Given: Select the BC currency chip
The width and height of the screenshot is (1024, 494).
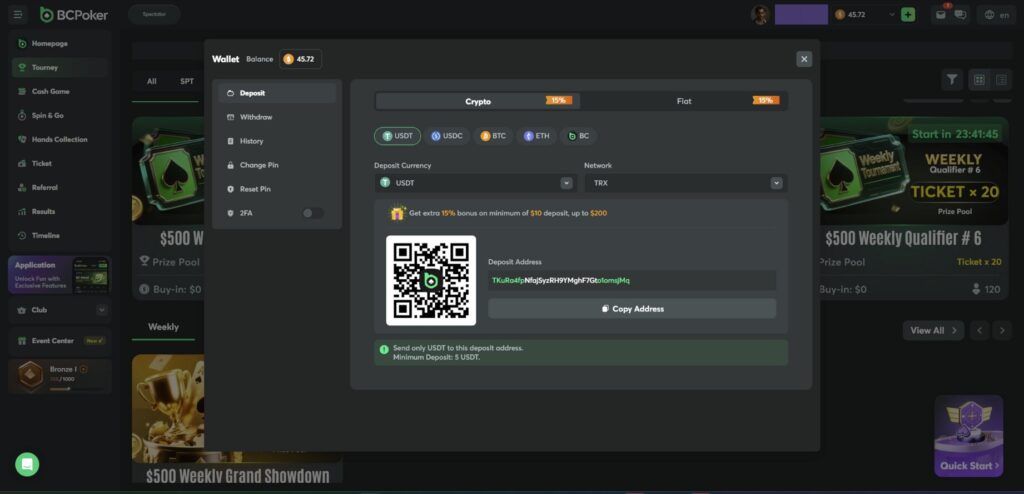Looking at the screenshot, I should [x=579, y=136].
